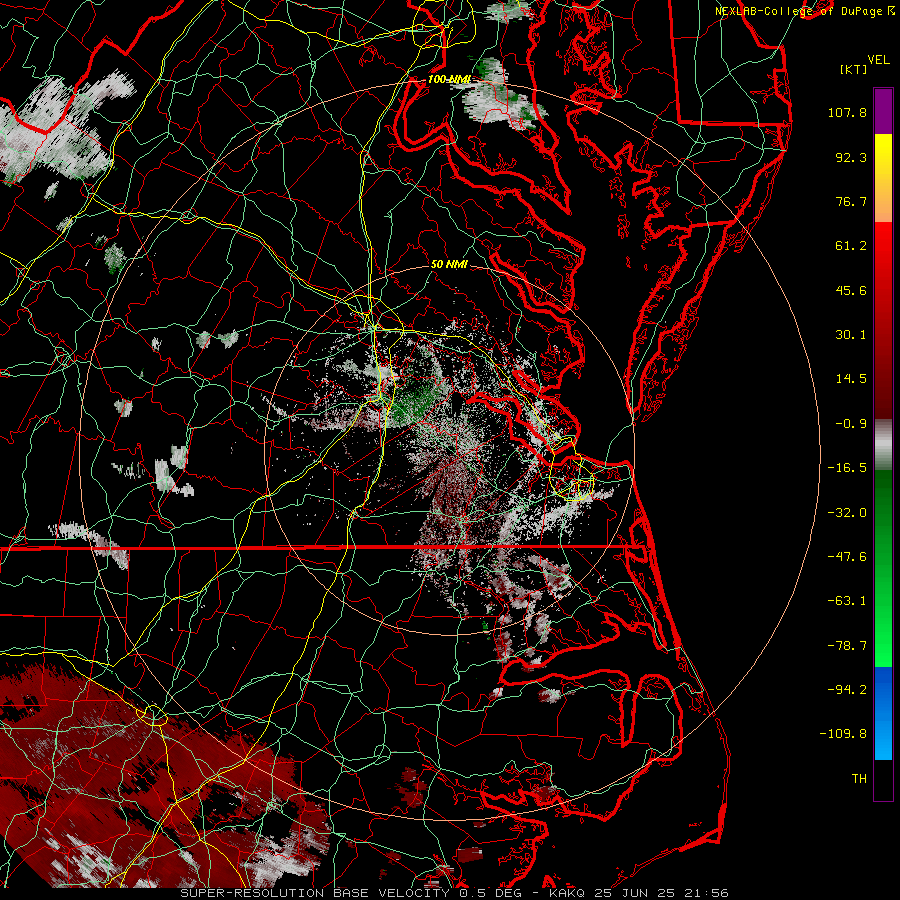Click the yellow segment of the color bar
The height and width of the screenshot is (900, 900).
(x=883, y=156)
